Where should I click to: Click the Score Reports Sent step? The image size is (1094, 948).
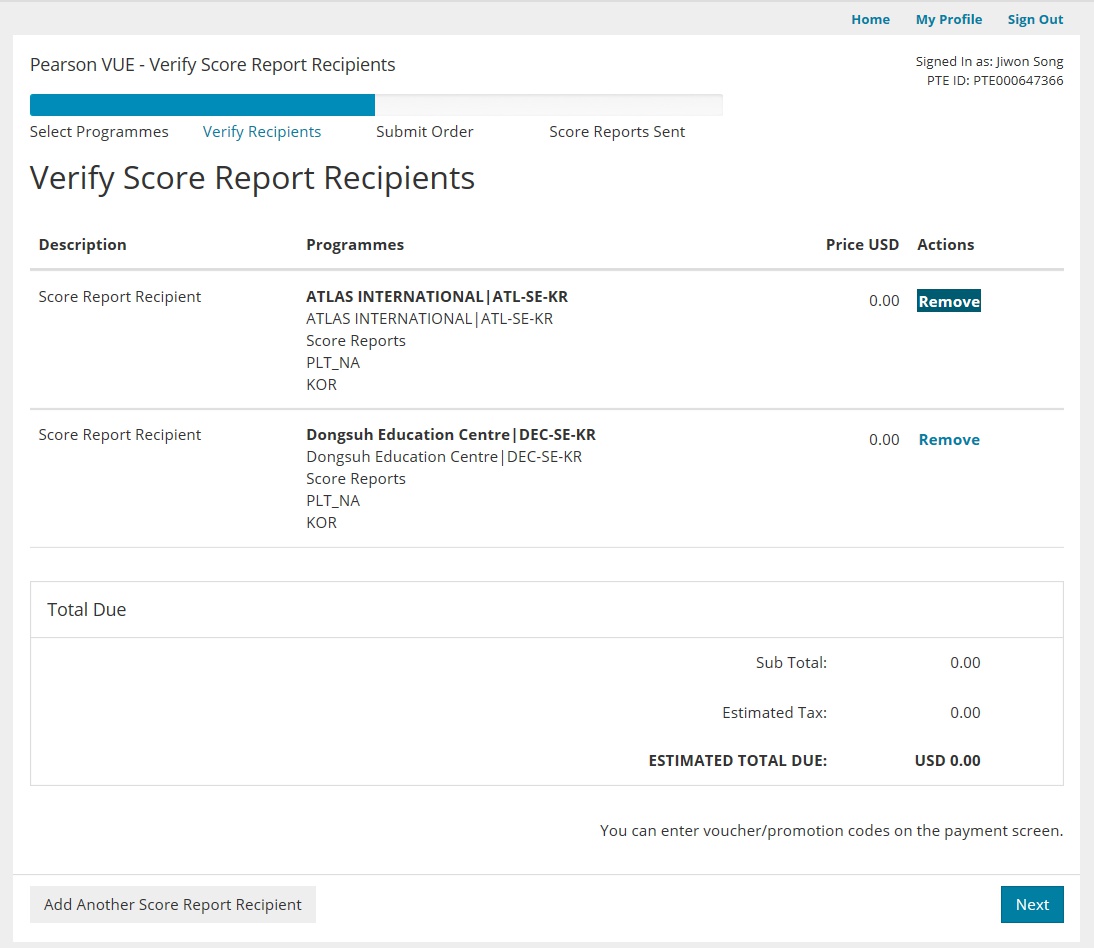(617, 132)
